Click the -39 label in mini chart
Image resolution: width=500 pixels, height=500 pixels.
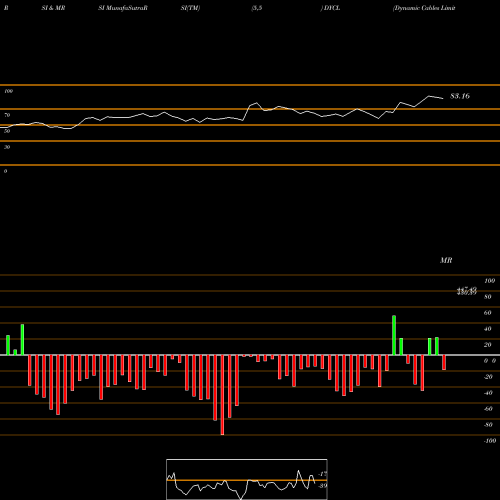(322, 486)
